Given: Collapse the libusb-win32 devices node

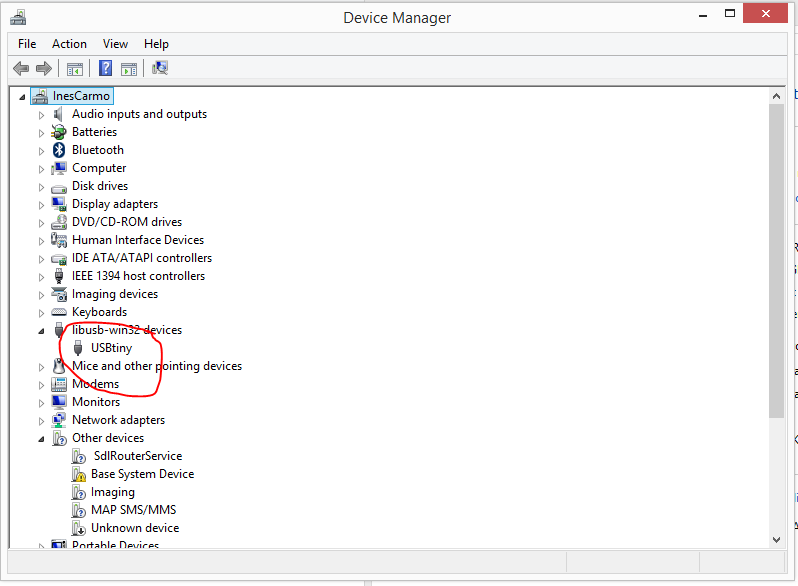Looking at the screenshot, I should (41, 331).
